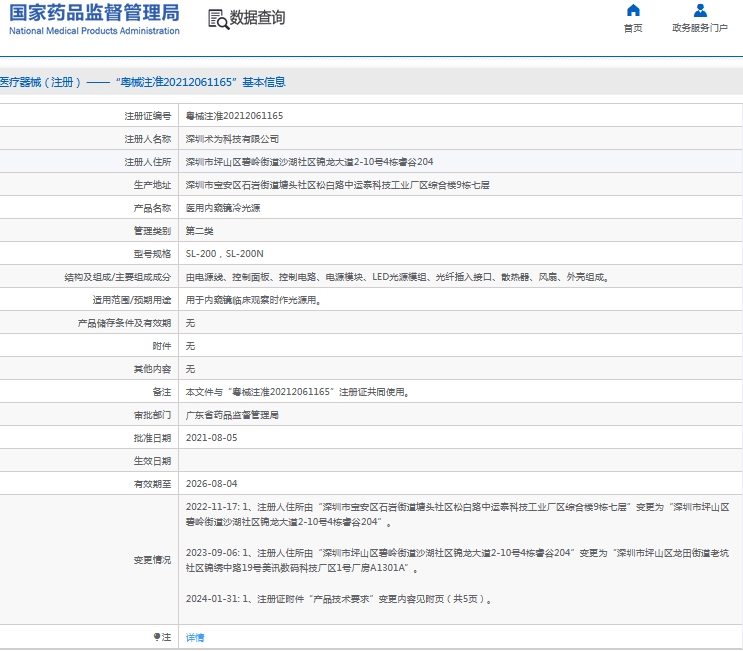The width and height of the screenshot is (743, 651).
Task: Click the 产品储存条件及有效期 row label
Action: [124, 323]
